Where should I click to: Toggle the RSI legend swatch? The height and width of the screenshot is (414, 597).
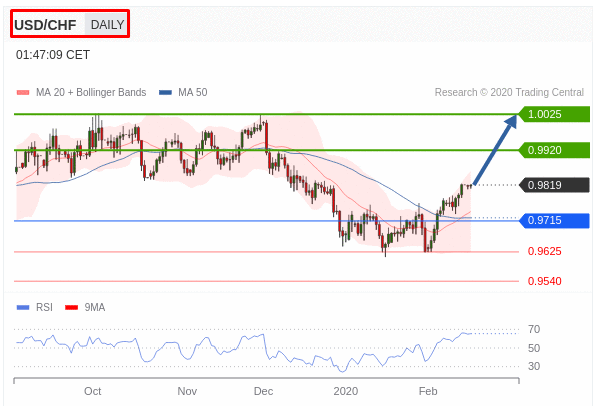pyautogui.click(x=23, y=307)
